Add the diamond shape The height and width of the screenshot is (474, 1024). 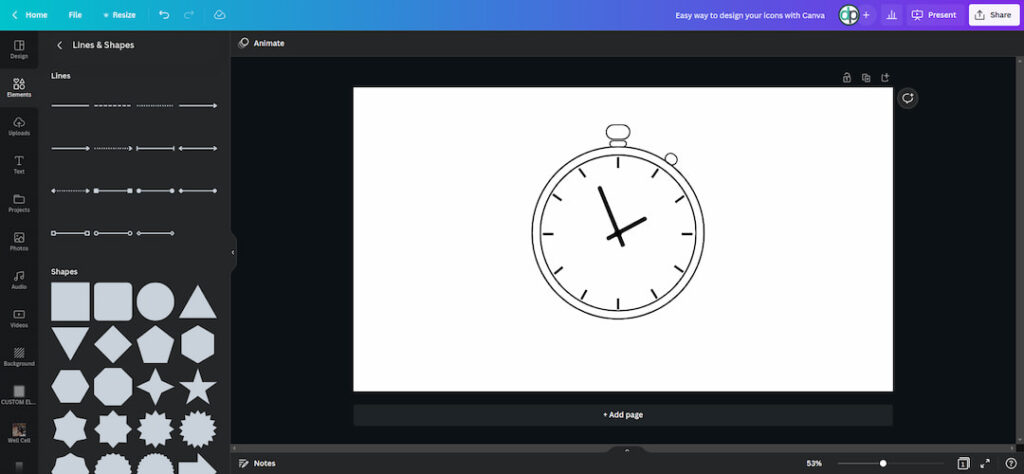(113, 344)
